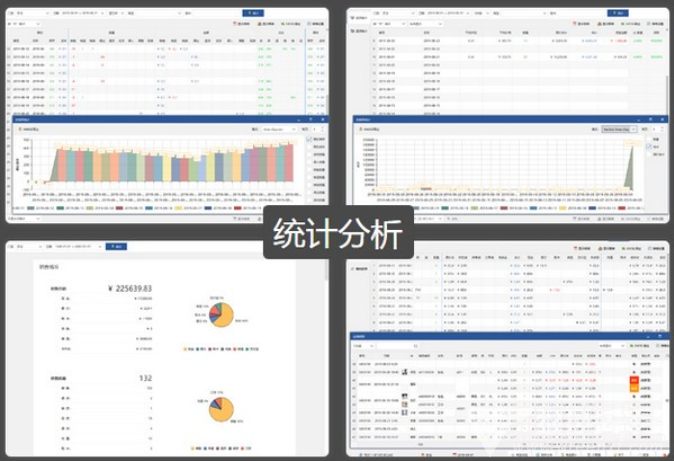Click the red pin icon in the upper-left toolbar

click(236, 24)
